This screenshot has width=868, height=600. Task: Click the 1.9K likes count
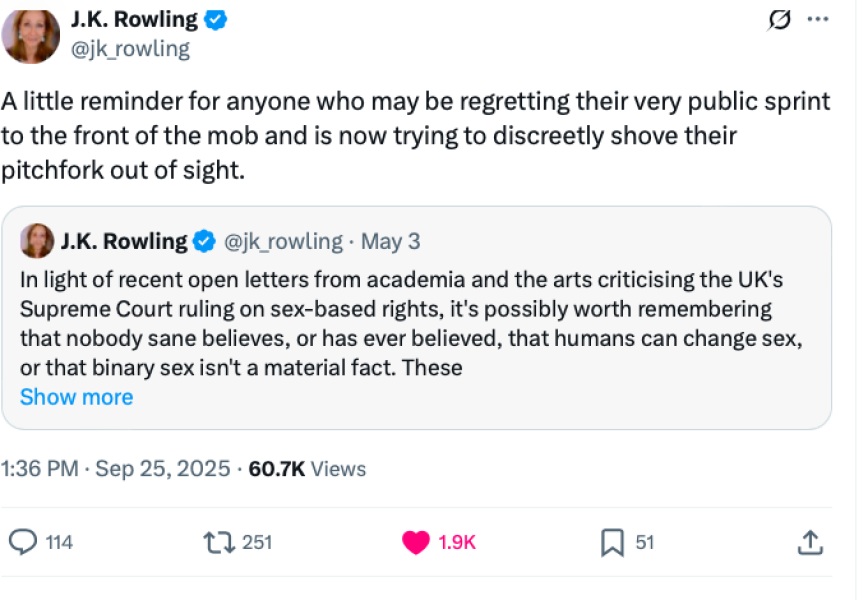pyautogui.click(x=457, y=542)
